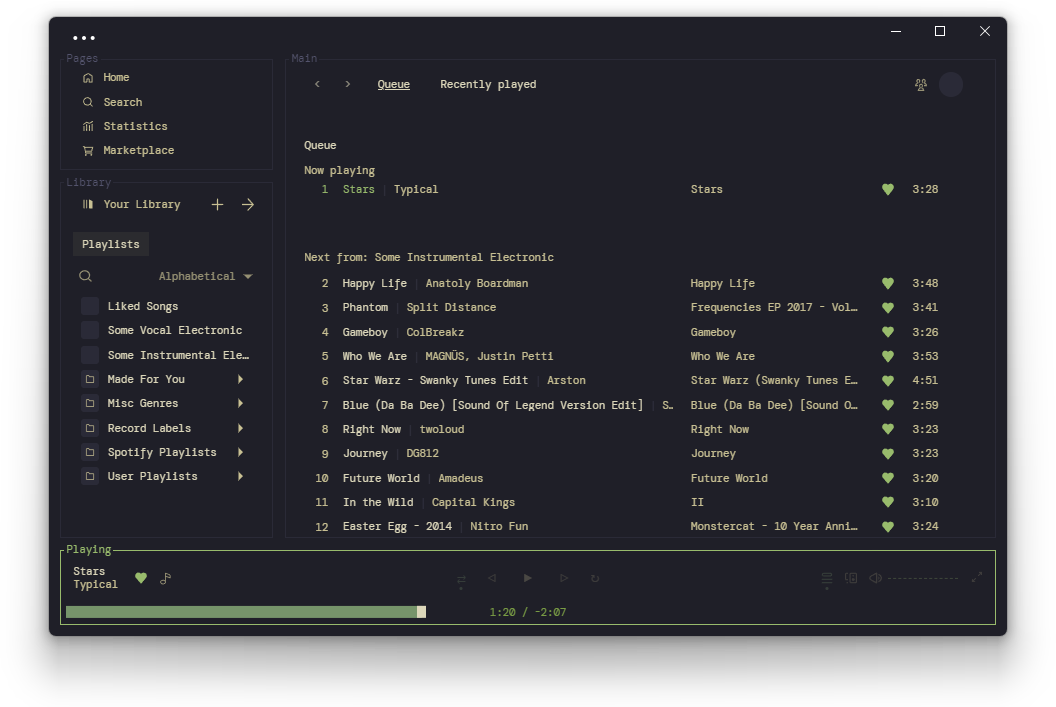Mute with the speaker icon

pos(876,578)
